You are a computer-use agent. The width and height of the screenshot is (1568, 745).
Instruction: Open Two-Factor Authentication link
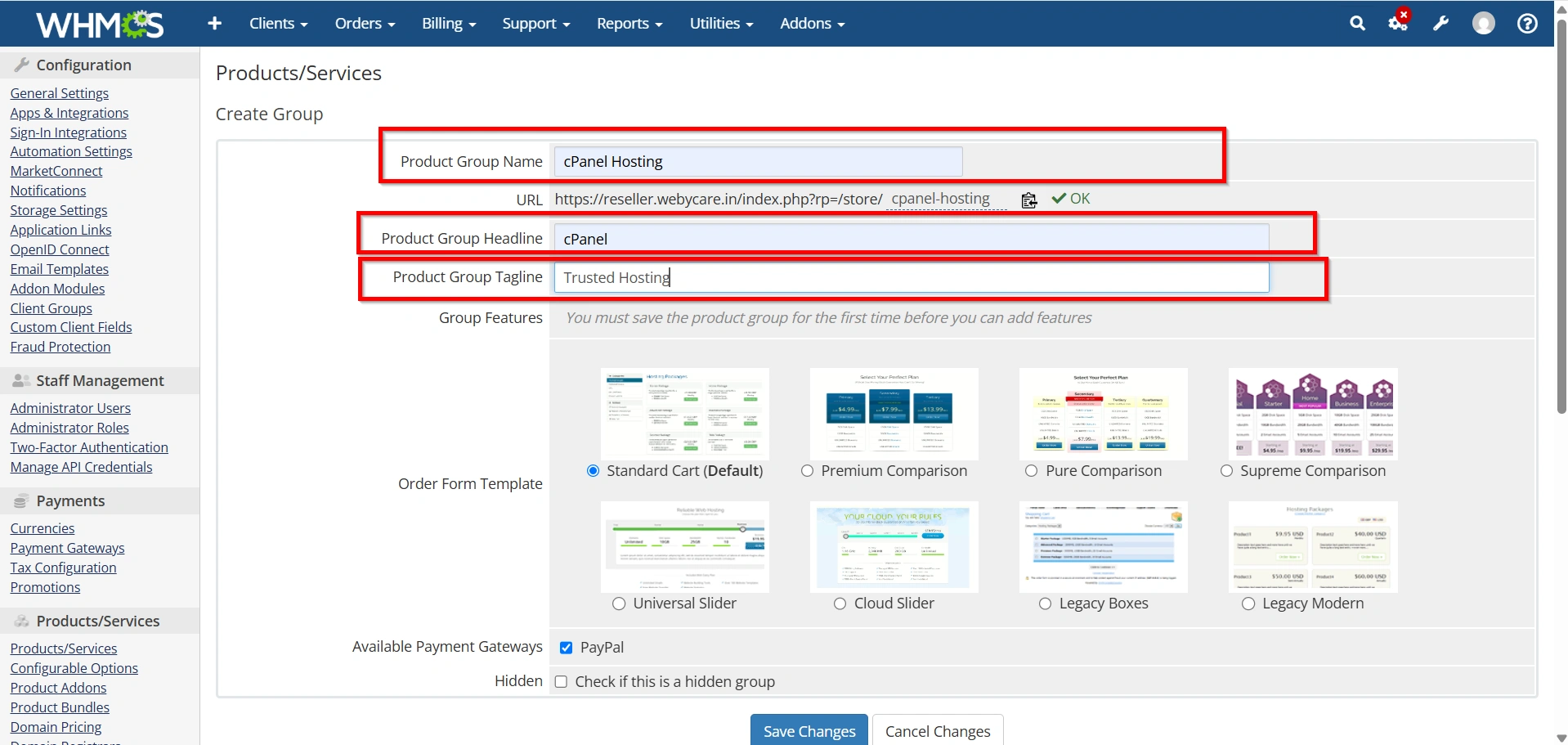(x=89, y=447)
